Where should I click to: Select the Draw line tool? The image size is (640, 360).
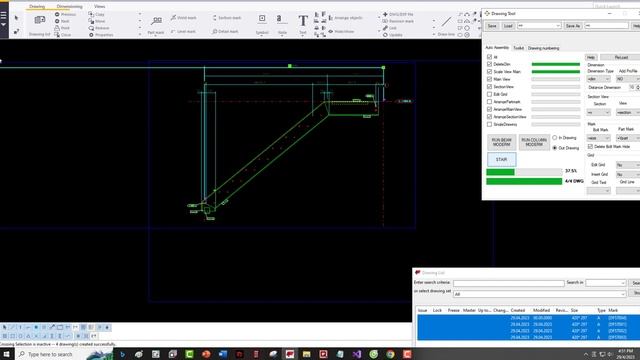coord(446,21)
